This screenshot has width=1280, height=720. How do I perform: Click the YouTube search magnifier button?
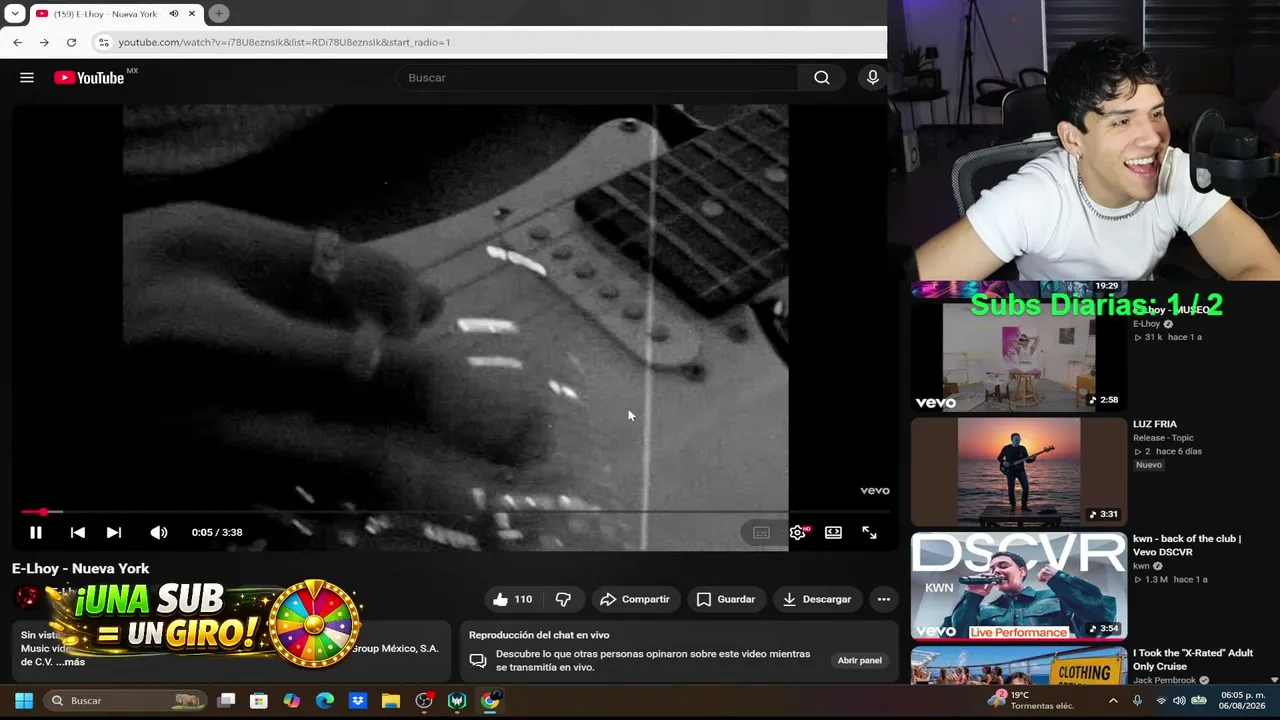822,78
